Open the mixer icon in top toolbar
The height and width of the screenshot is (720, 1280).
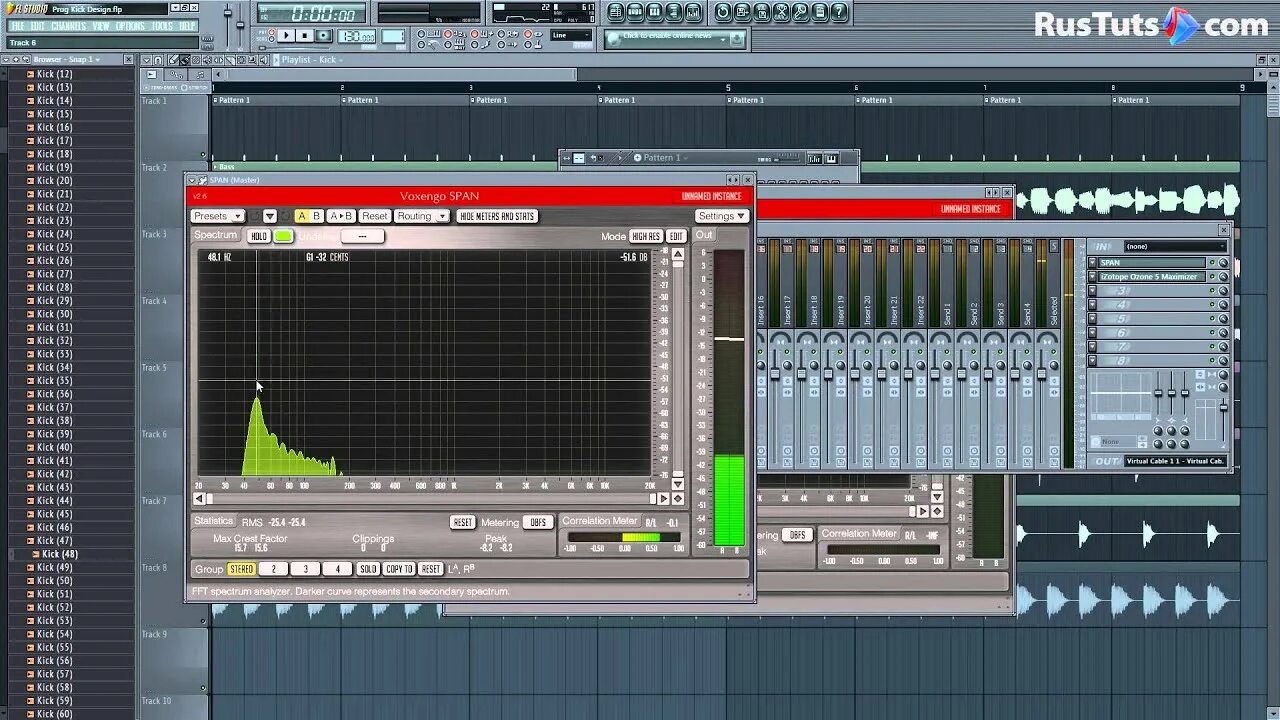coord(693,12)
